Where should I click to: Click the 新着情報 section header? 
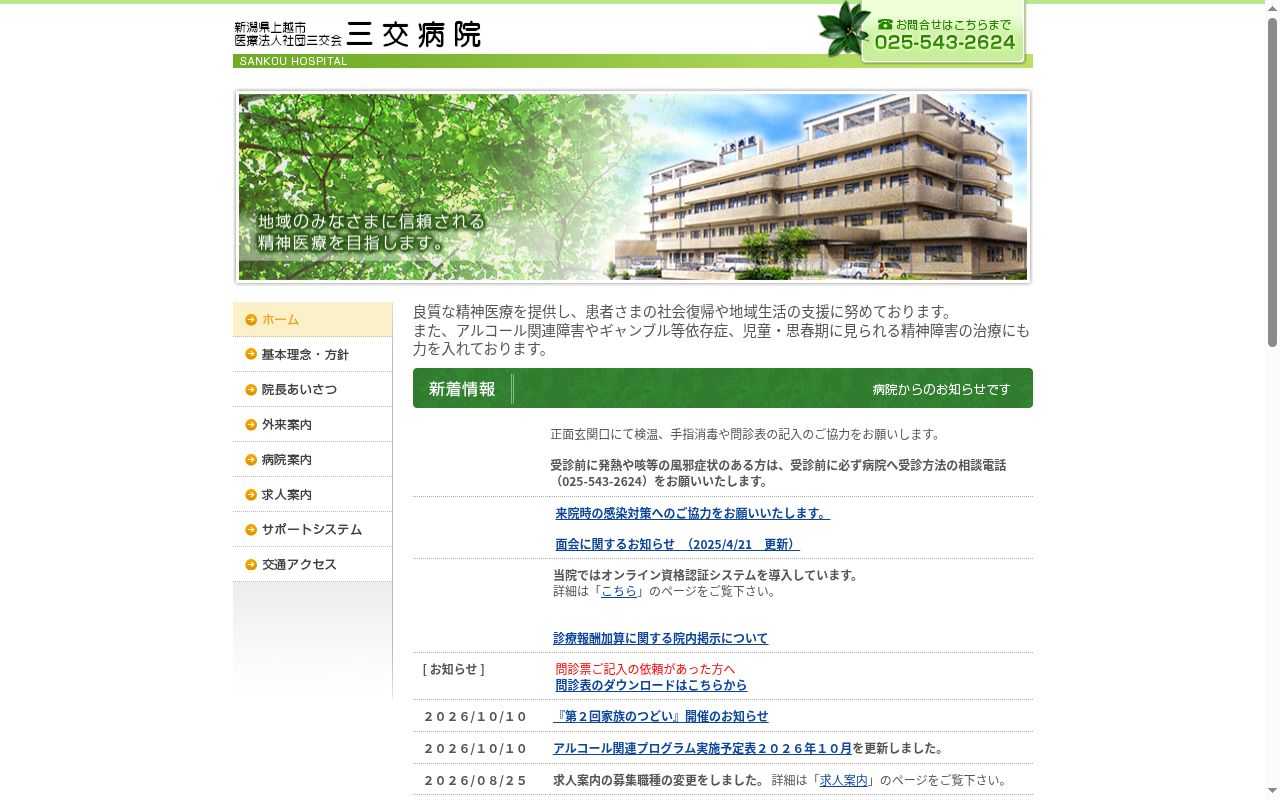click(x=722, y=388)
